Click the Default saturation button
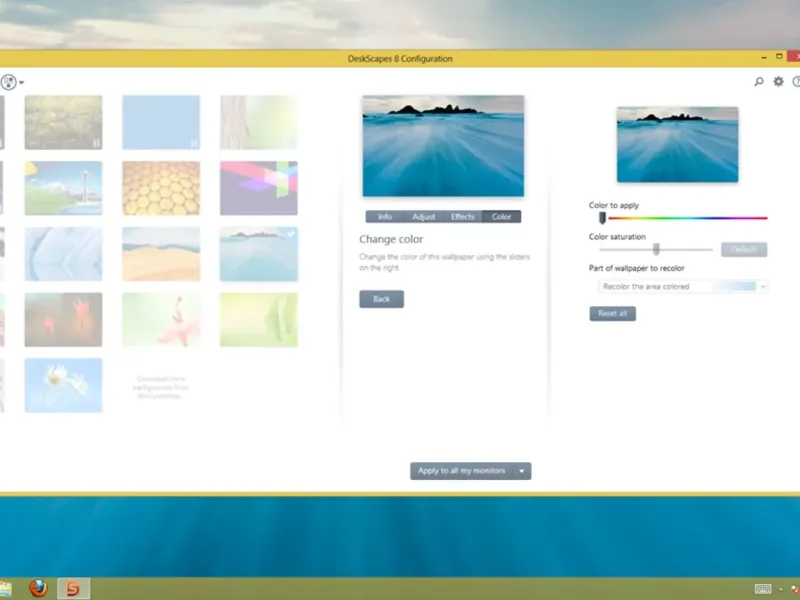Viewport: 800px width, 600px height. (744, 249)
